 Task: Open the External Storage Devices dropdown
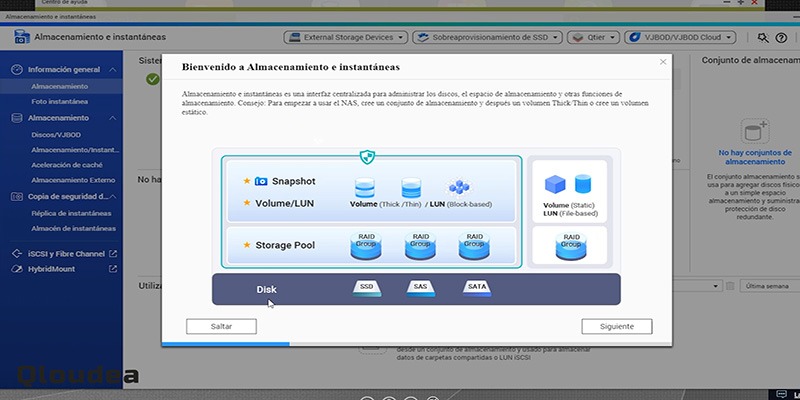pos(345,37)
